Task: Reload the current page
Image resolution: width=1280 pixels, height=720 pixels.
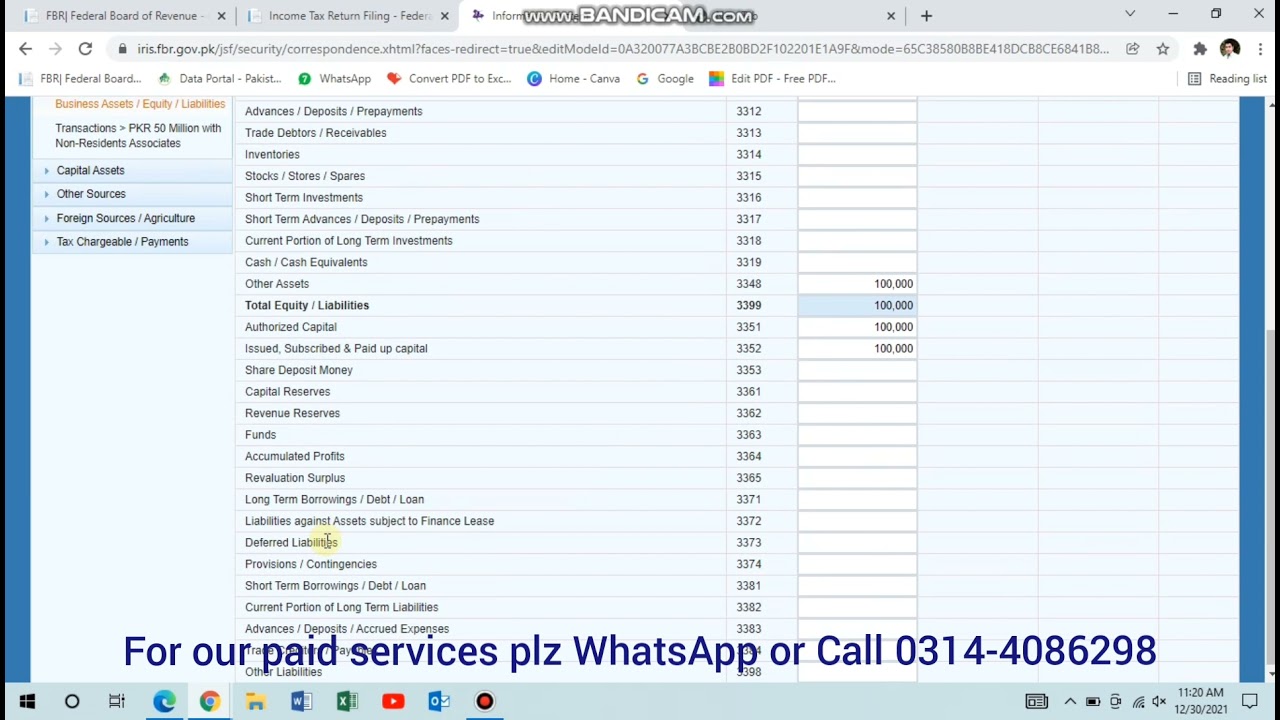Action: point(85,48)
